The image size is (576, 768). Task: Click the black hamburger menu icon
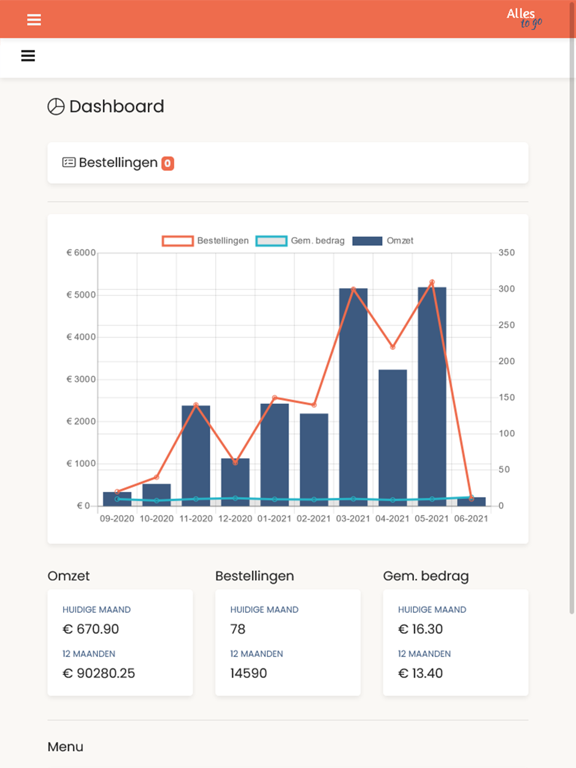click(28, 56)
